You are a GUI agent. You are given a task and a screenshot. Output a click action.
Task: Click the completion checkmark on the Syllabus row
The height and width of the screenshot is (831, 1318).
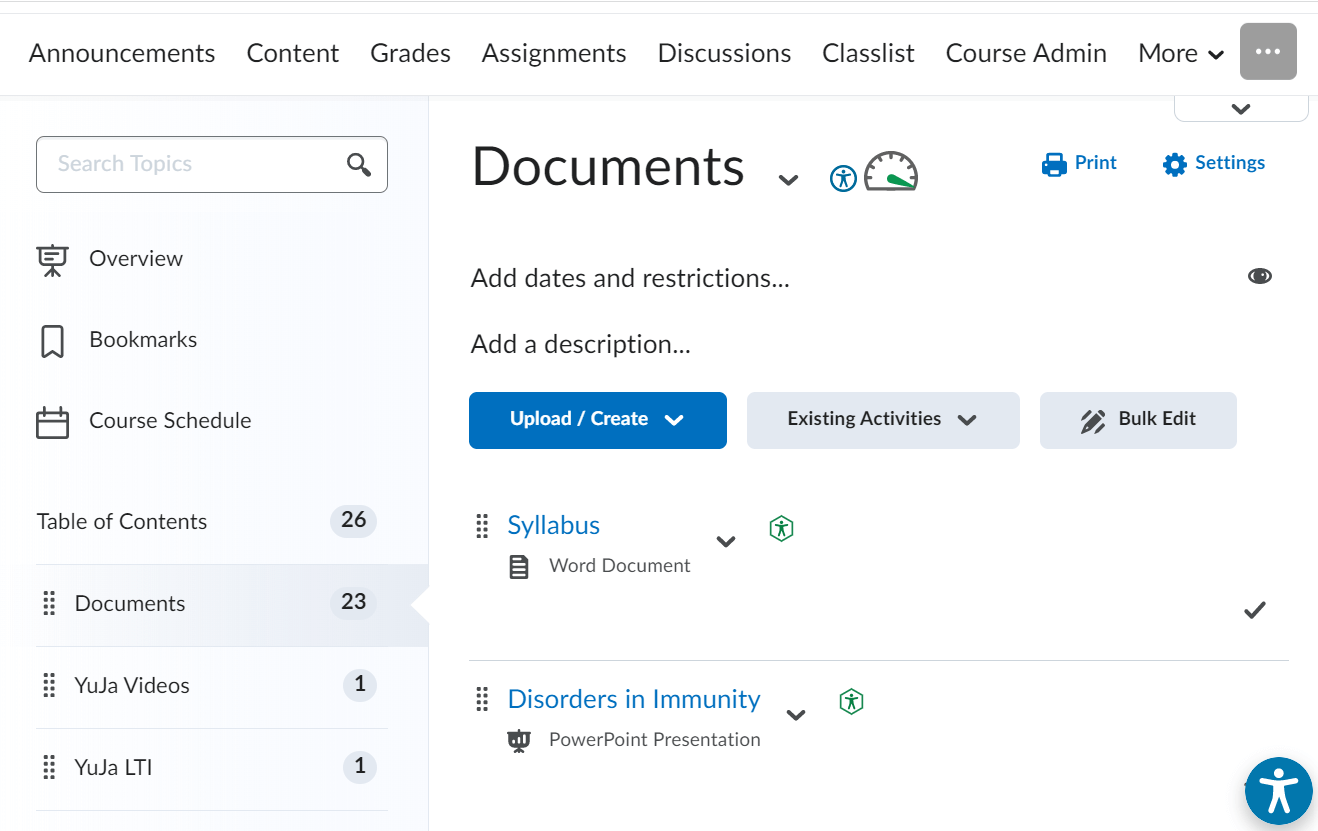(1255, 609)
